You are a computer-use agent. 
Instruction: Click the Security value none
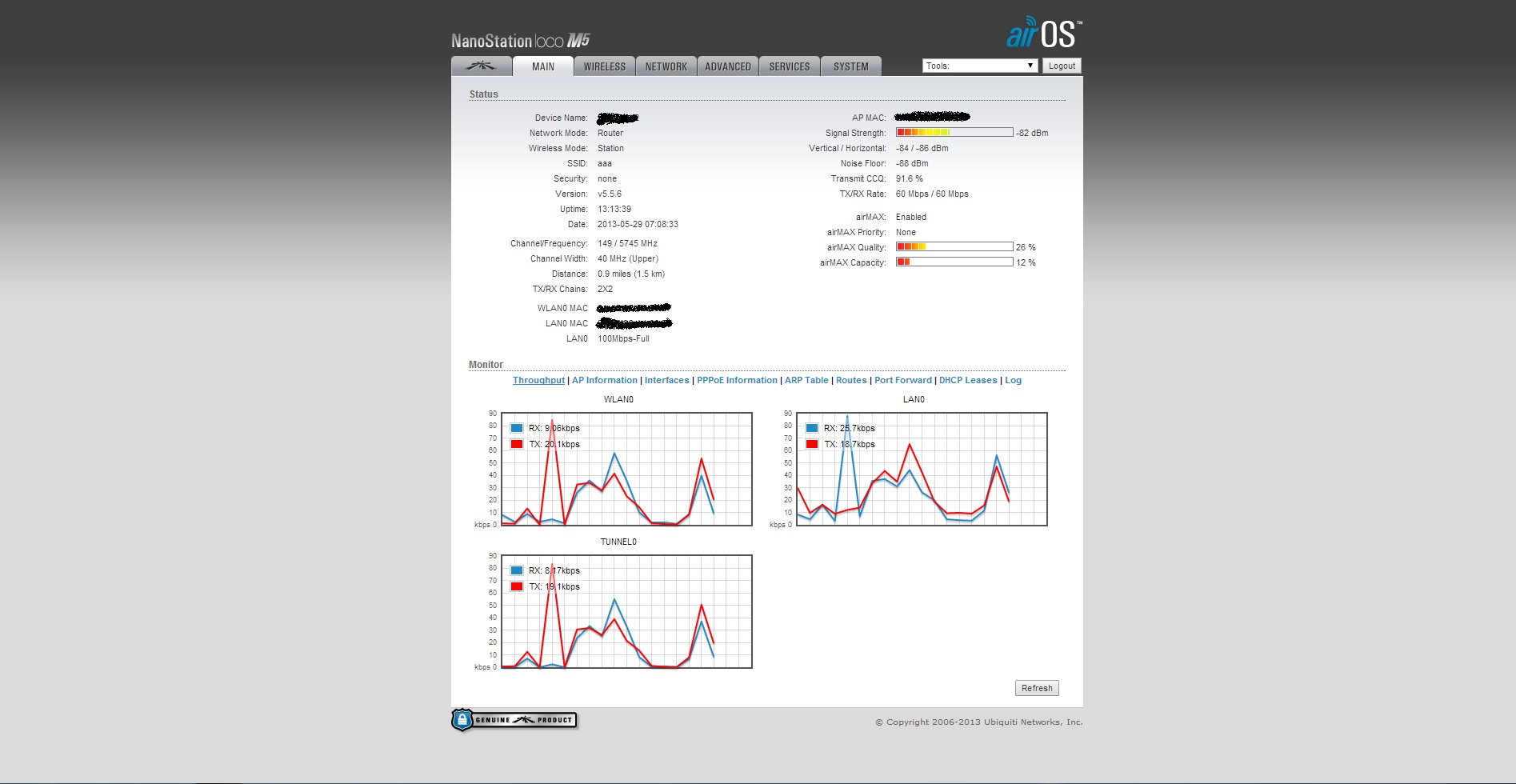click(607, 178)
